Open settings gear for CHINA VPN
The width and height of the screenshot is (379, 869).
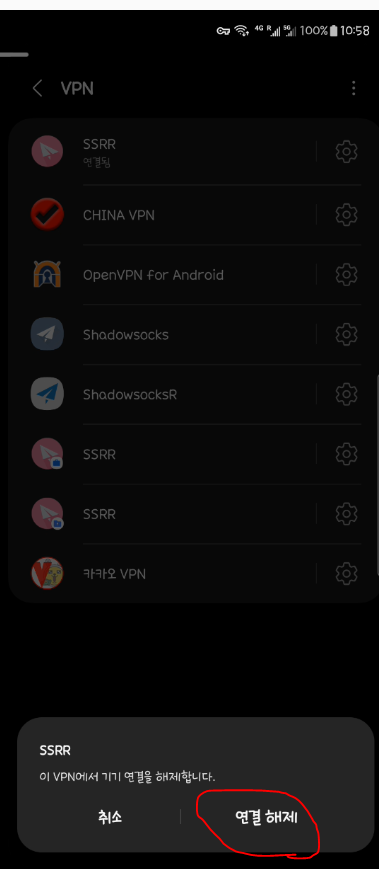point(346,214)
